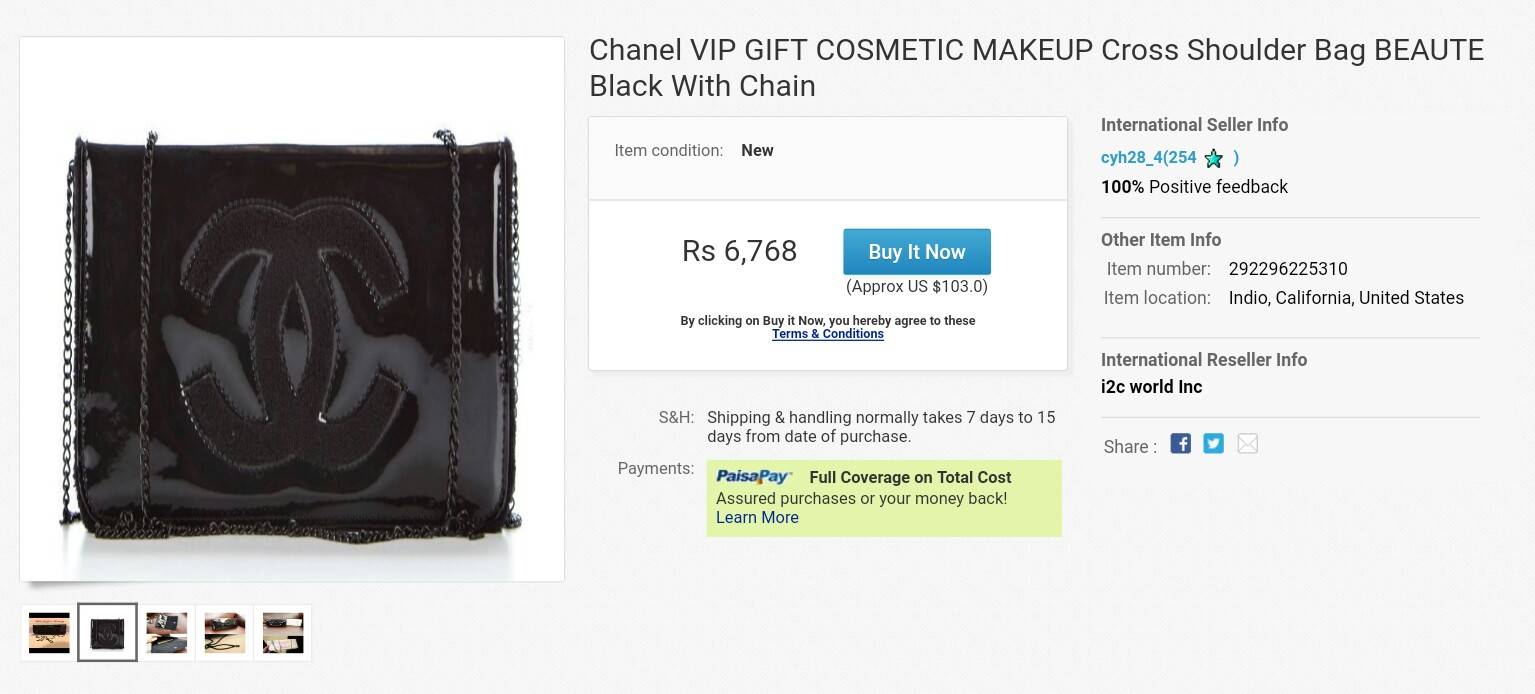The width and height of the screenshot is (1535, 694).
Task: Open the Terms & Conditions link
Action: point(827,334)
